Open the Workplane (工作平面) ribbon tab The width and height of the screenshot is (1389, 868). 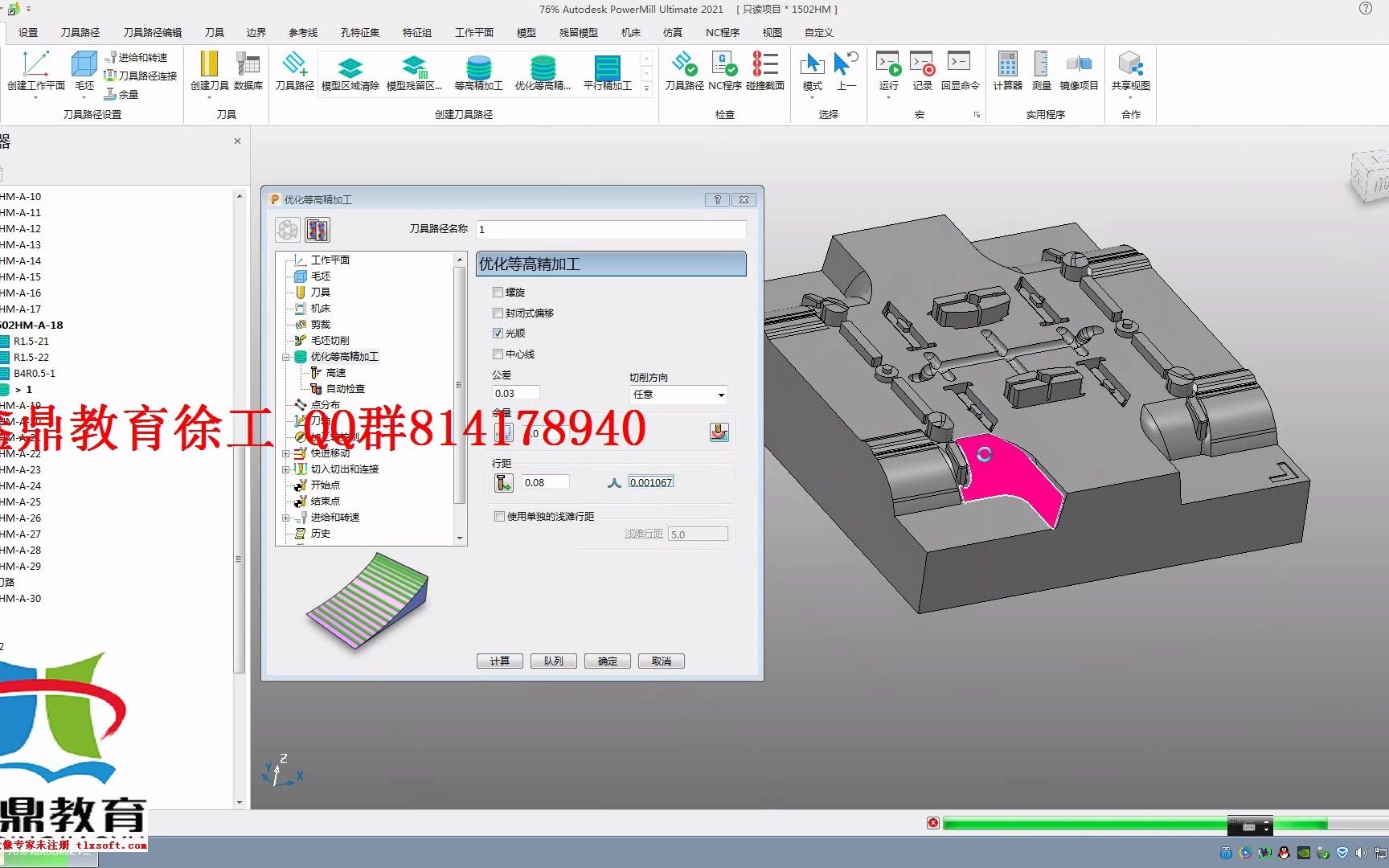(x=474, y=33)
